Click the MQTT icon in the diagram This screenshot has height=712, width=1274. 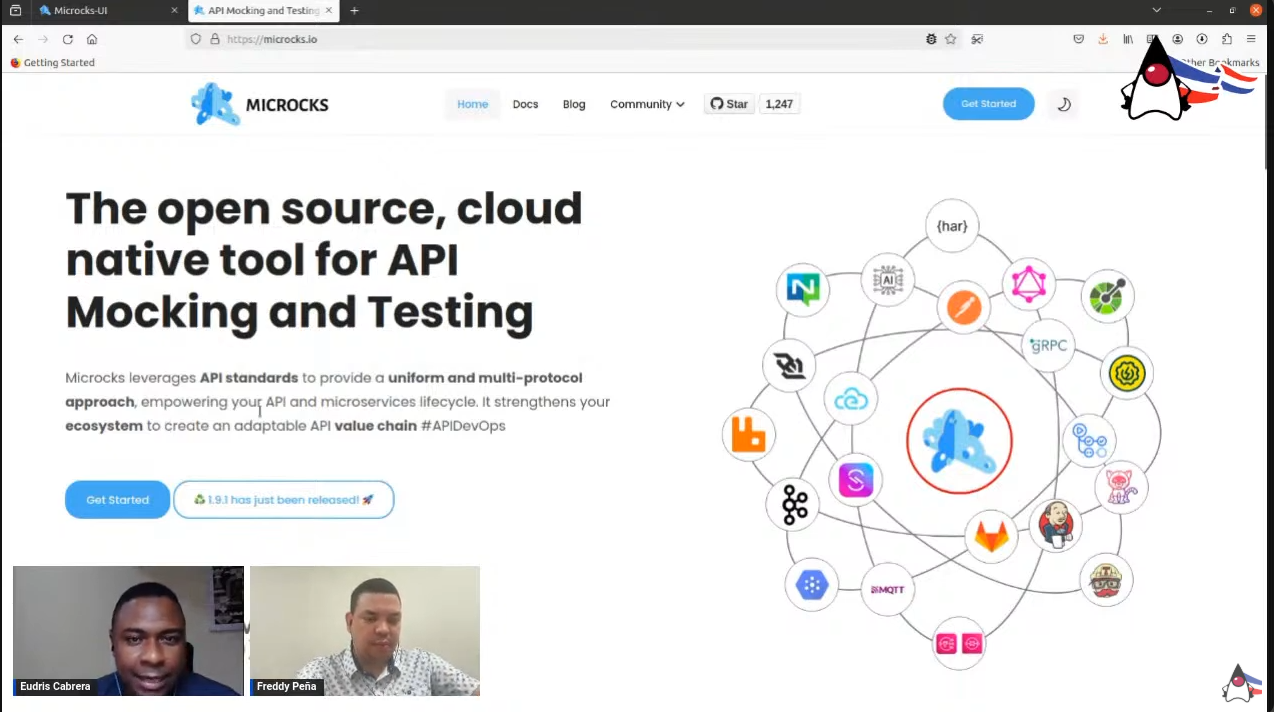pos(888,589)
